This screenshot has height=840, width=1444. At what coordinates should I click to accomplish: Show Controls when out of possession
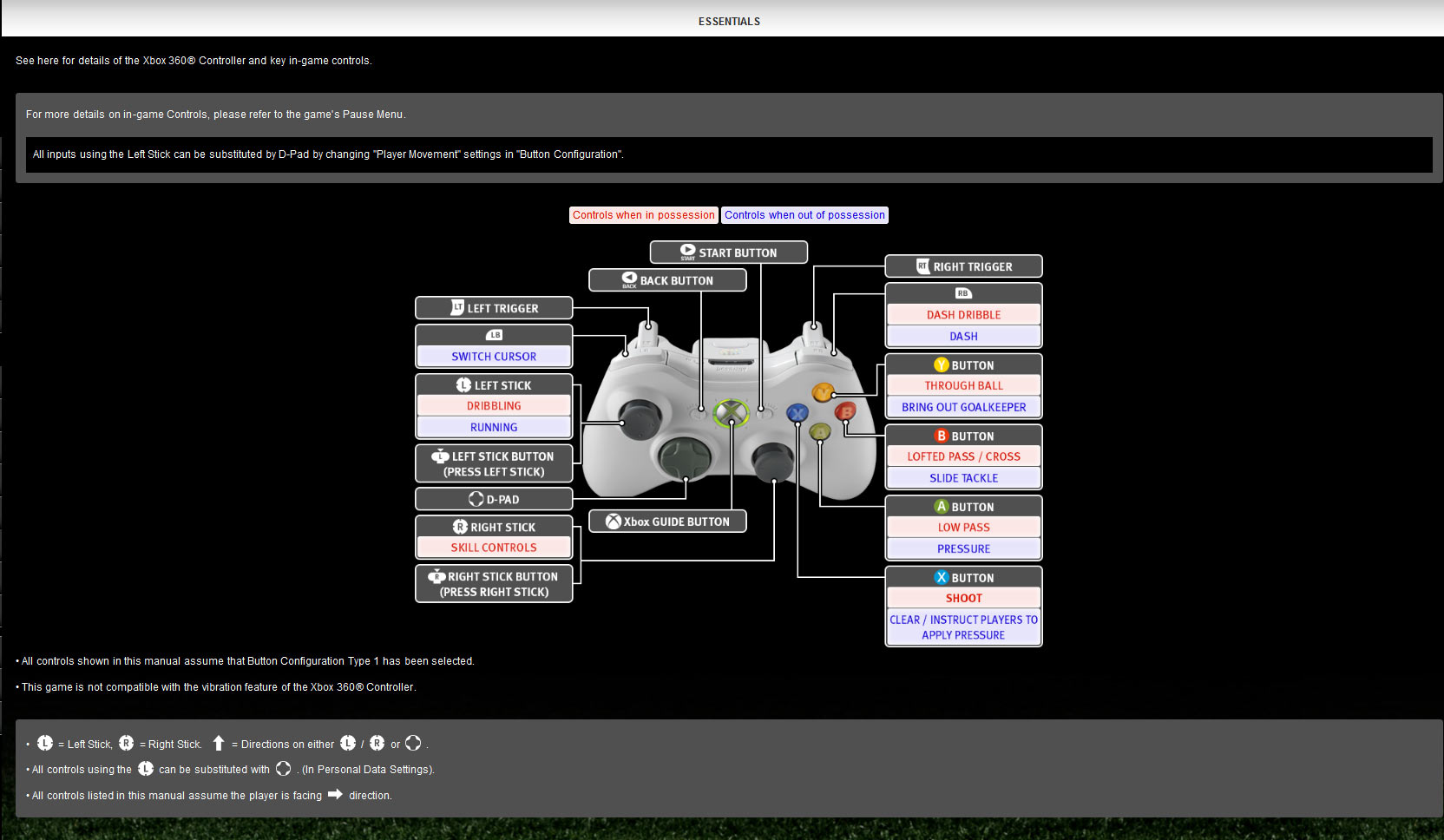[x=805, y=215]
